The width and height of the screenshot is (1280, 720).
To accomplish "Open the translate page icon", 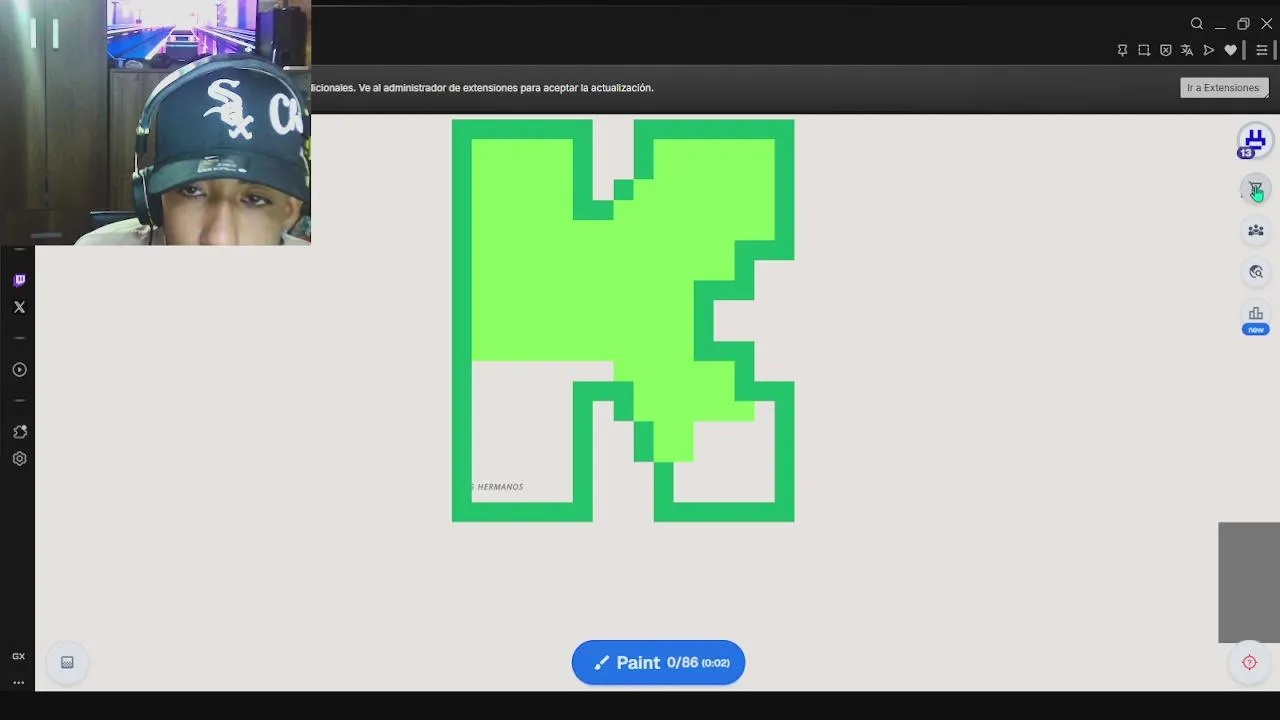I will [x=1187, y=50].
